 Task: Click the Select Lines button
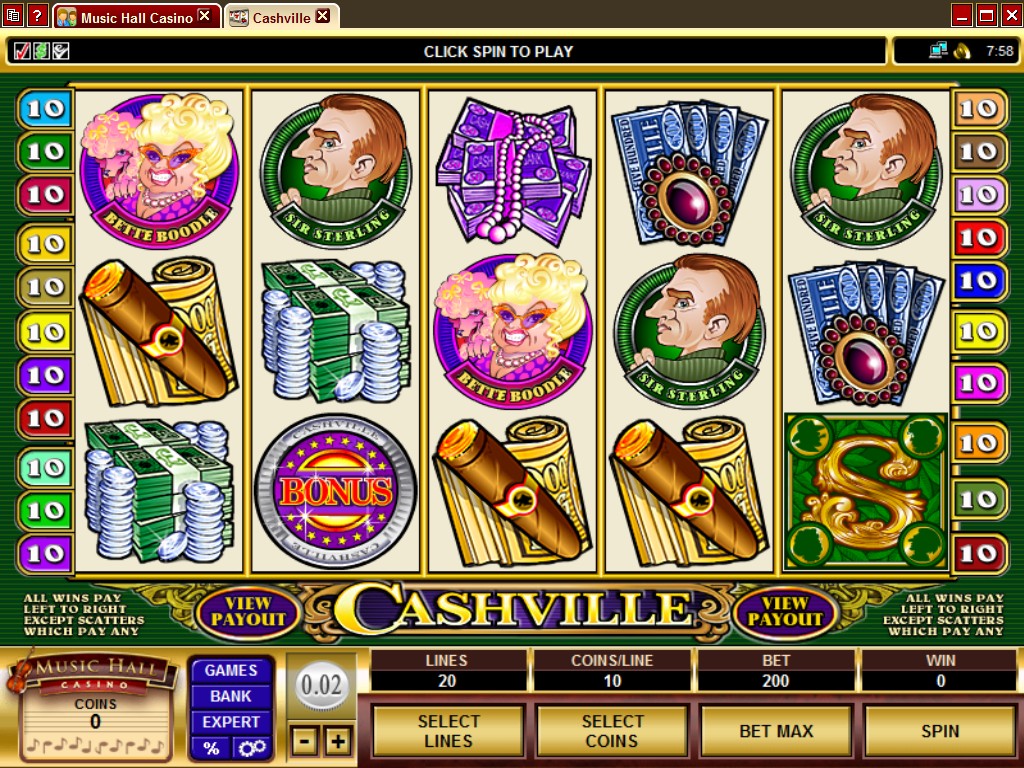tap(448, 731)
